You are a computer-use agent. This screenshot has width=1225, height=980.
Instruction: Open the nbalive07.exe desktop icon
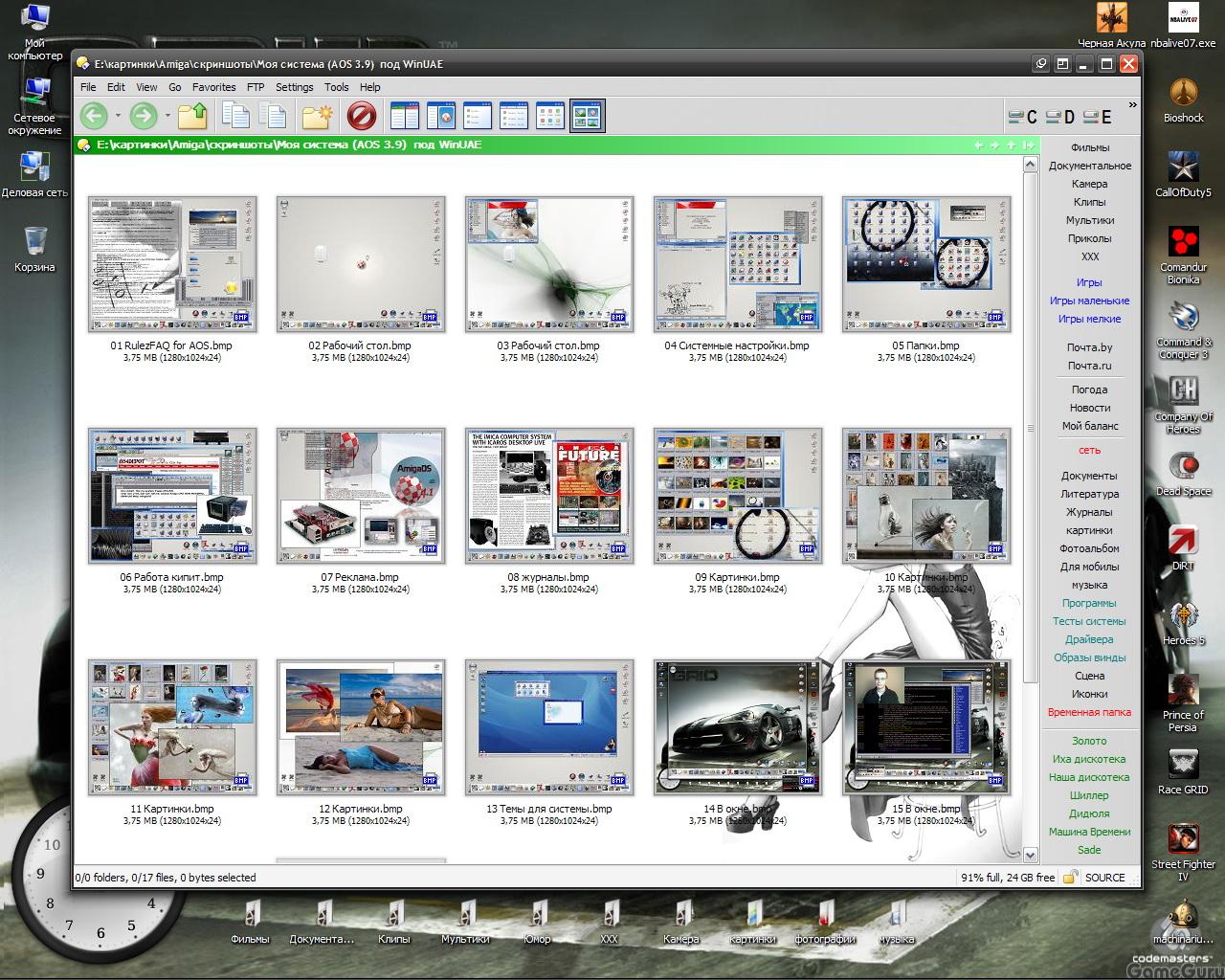(x=1184, y=25)
